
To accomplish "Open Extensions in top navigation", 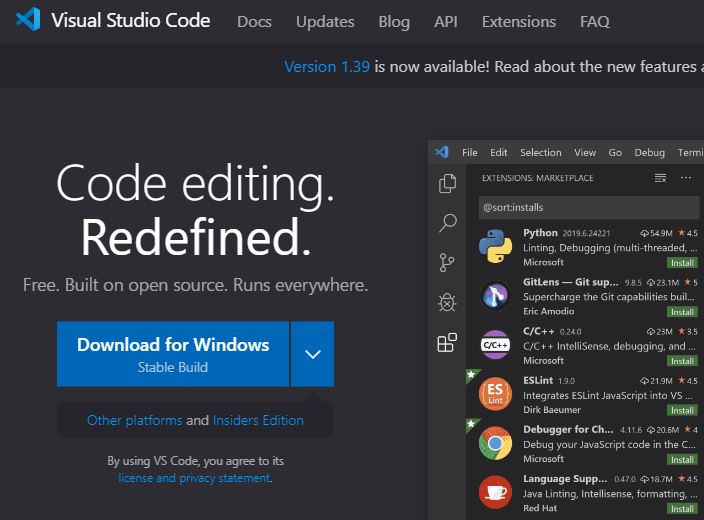I will click(519, 22).
